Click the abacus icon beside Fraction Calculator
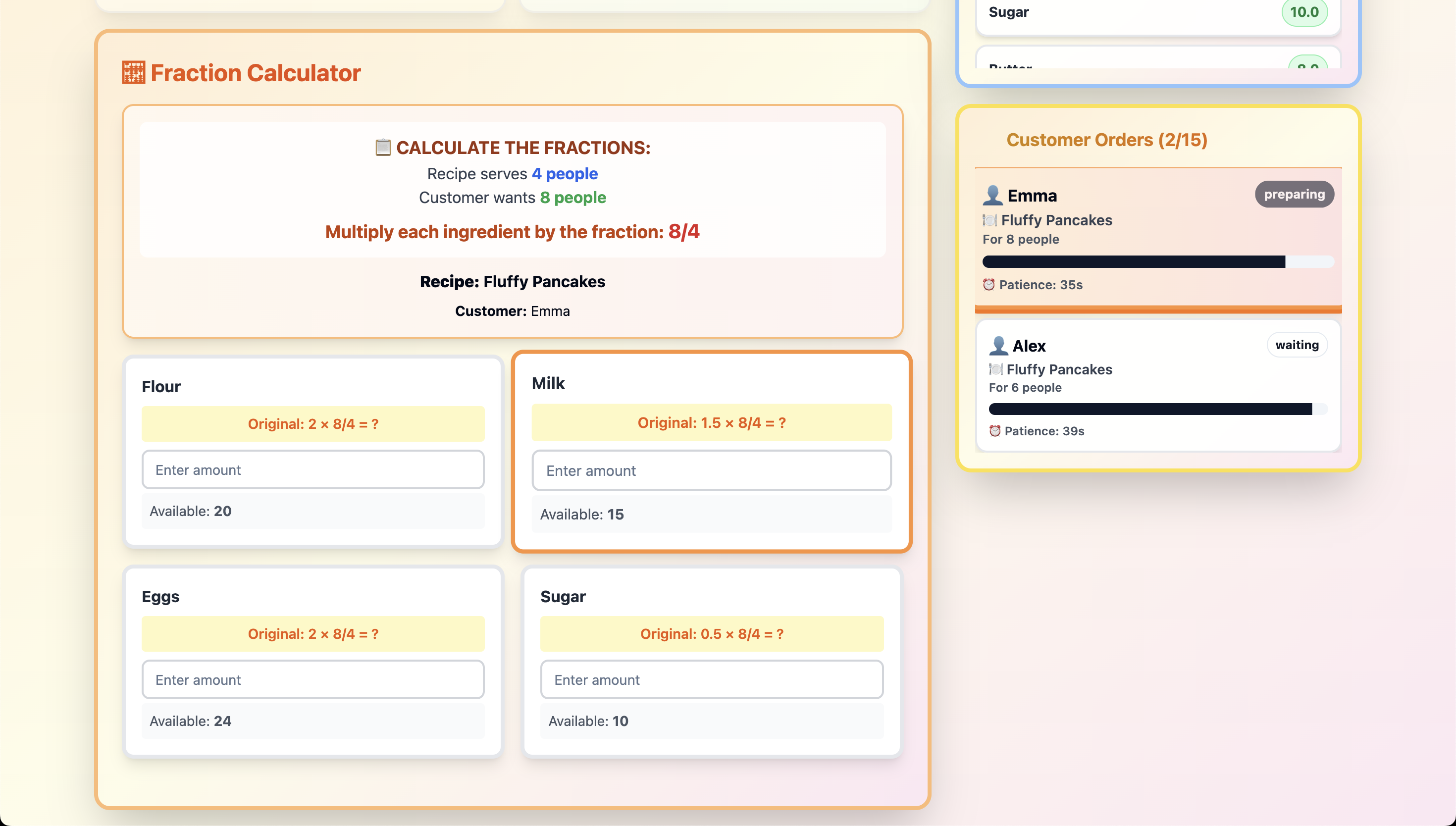This screenshot has width=1456, height=826. pos(133,73)
